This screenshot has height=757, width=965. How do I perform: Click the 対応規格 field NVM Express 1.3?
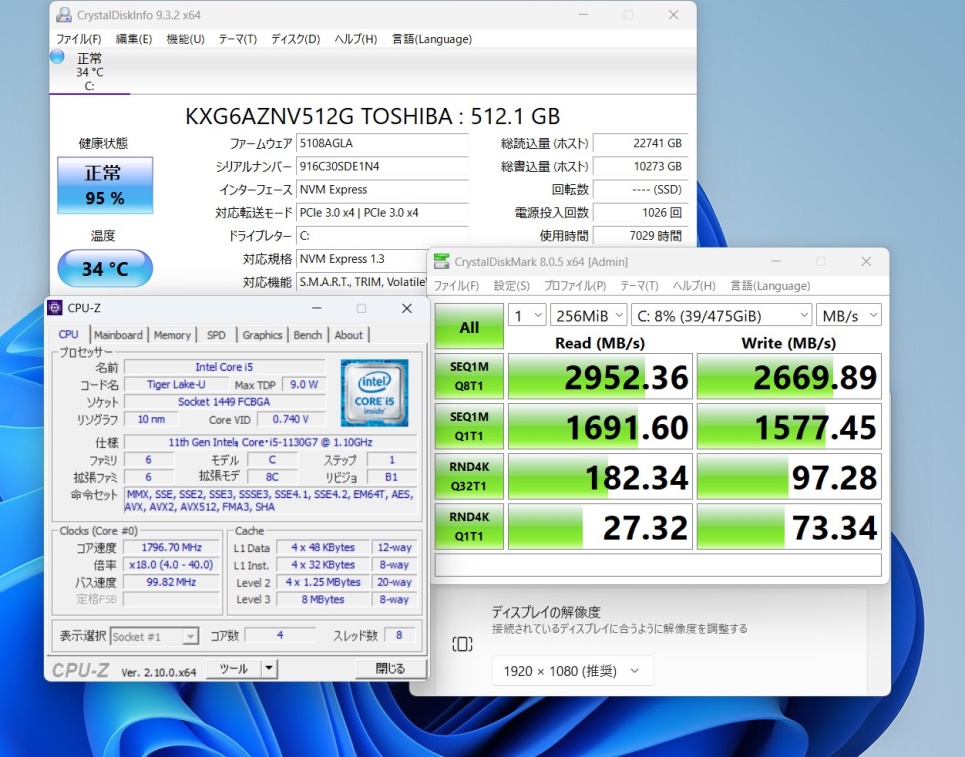(x=362, y=259)
